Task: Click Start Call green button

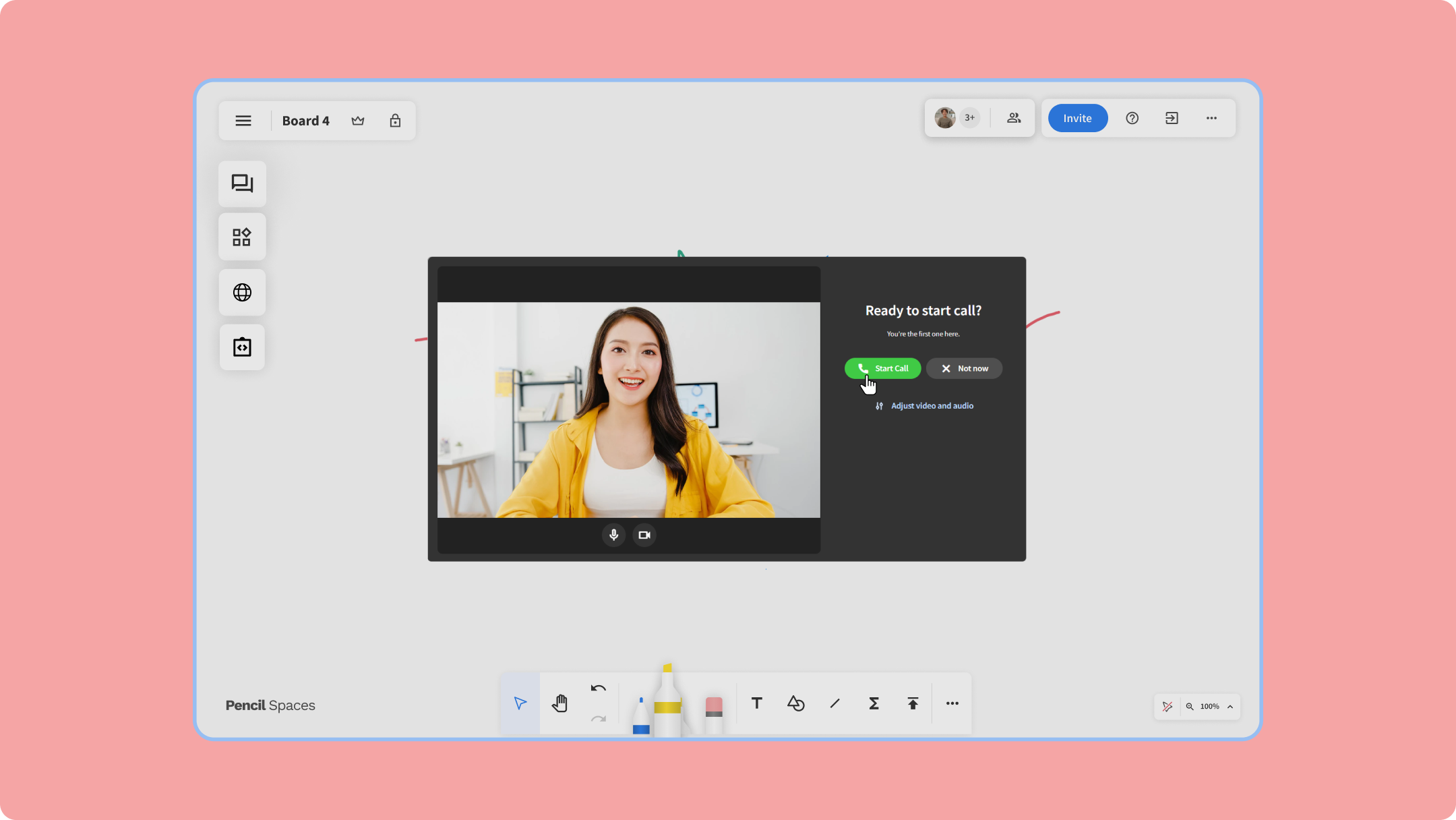Action: tap(883, 368)
